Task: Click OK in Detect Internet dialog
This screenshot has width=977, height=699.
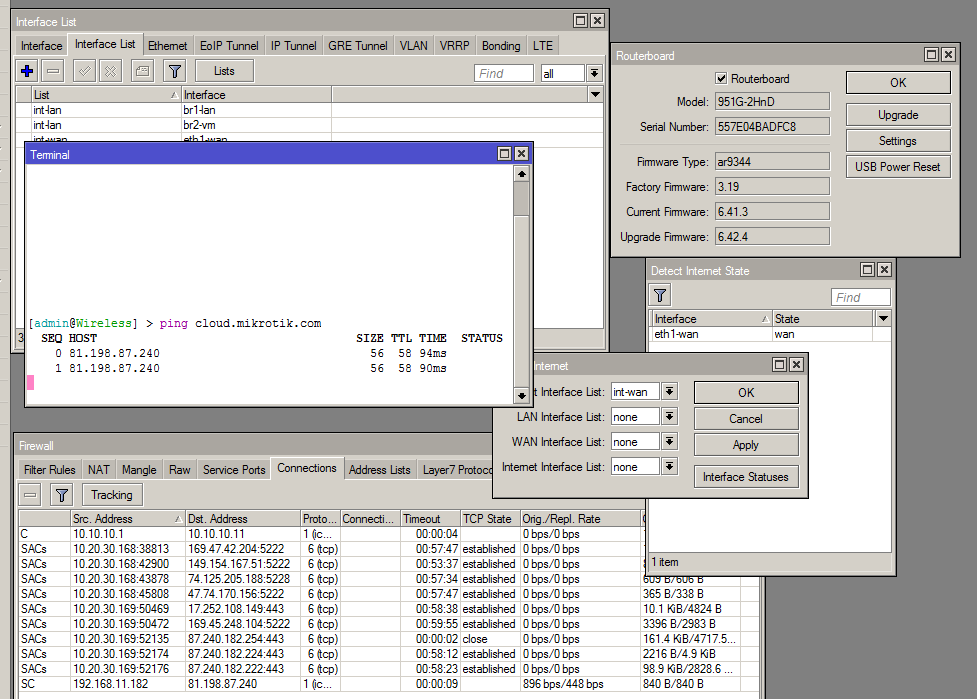Action: pyautogui.click(x=746, y=392)
